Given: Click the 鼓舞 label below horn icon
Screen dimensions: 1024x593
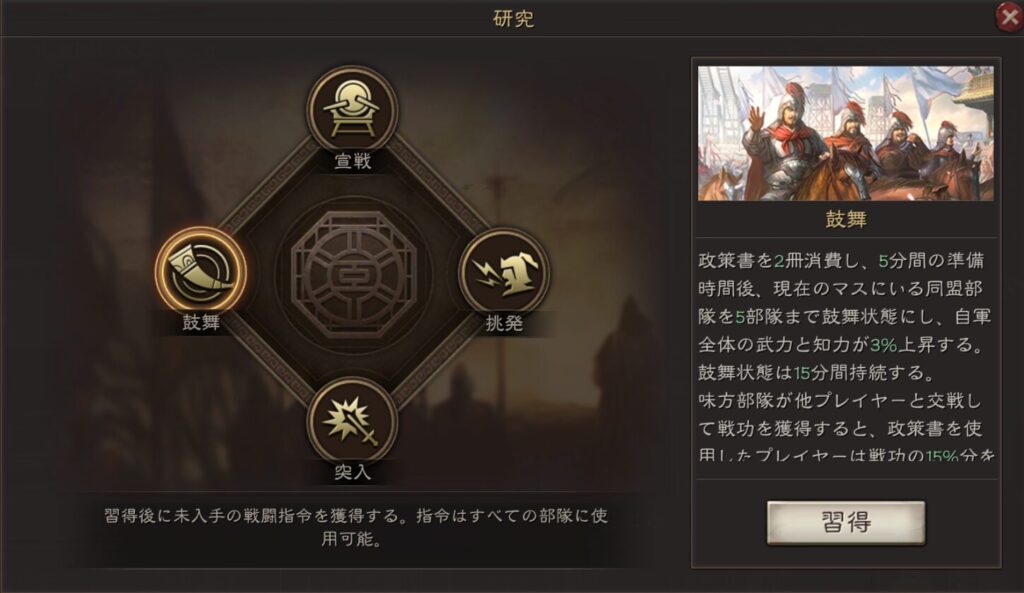Looking at the screenshot, I should tap(201, 322).
